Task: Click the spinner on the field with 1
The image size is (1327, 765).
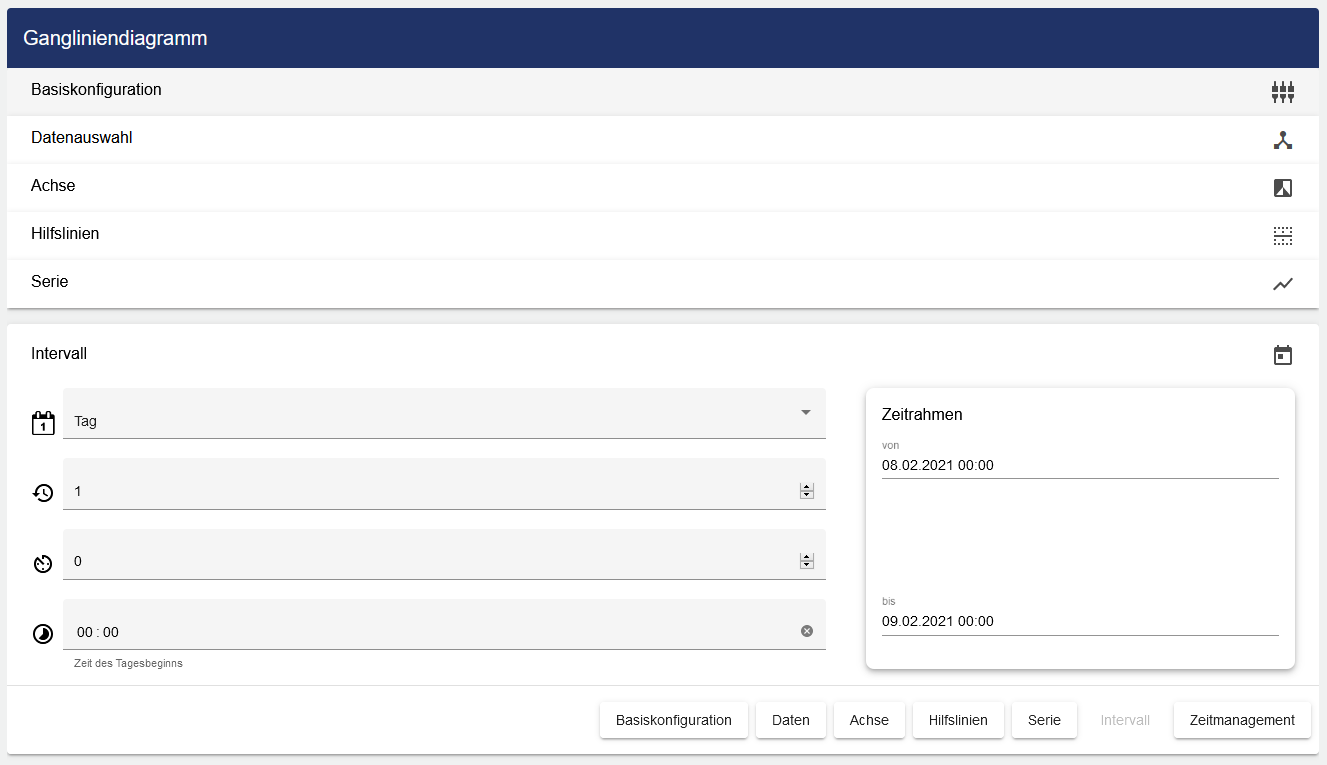Action: tap(806, 491)
